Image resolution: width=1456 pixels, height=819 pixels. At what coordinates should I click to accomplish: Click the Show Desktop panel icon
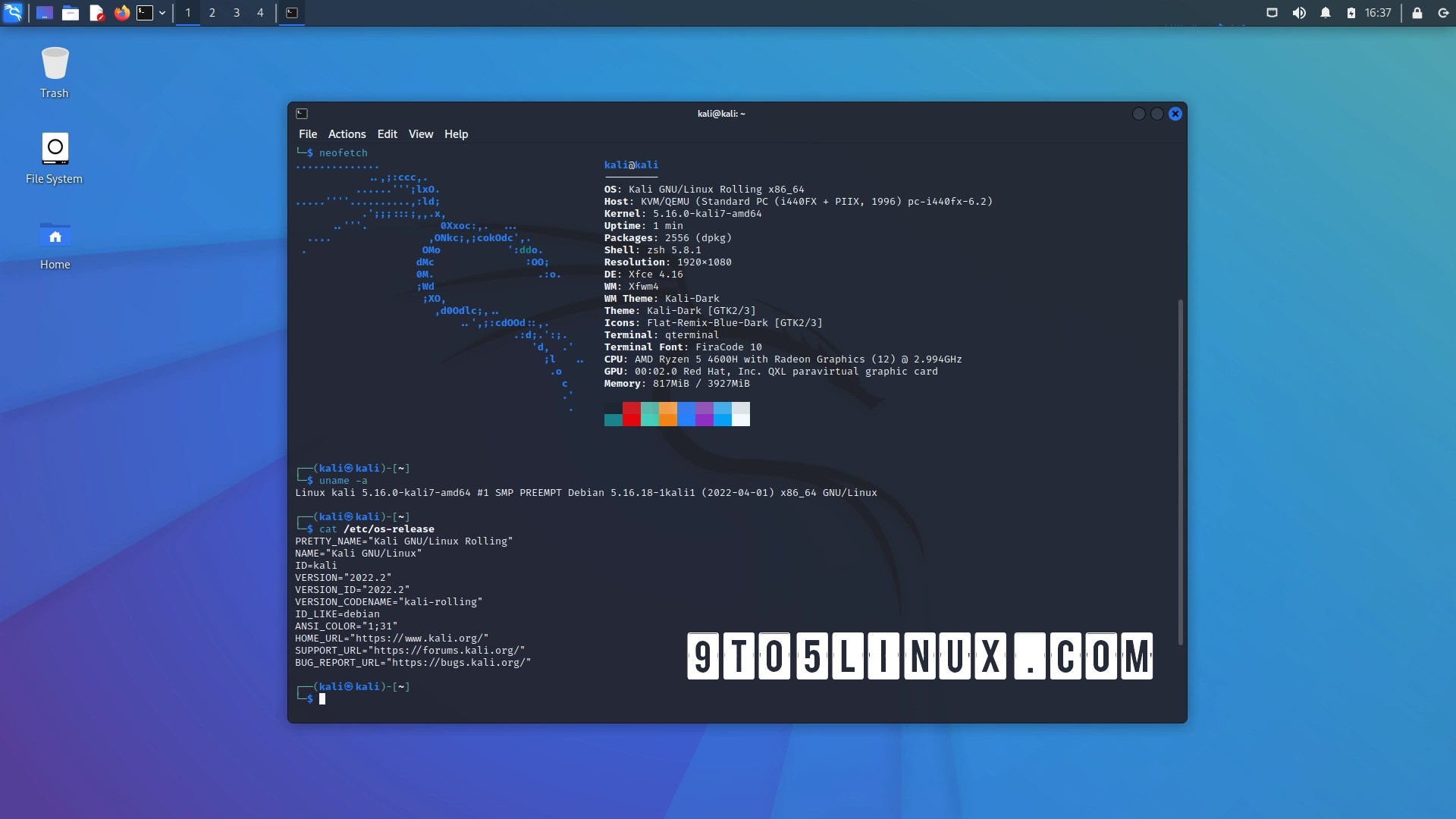coord(44,13)
